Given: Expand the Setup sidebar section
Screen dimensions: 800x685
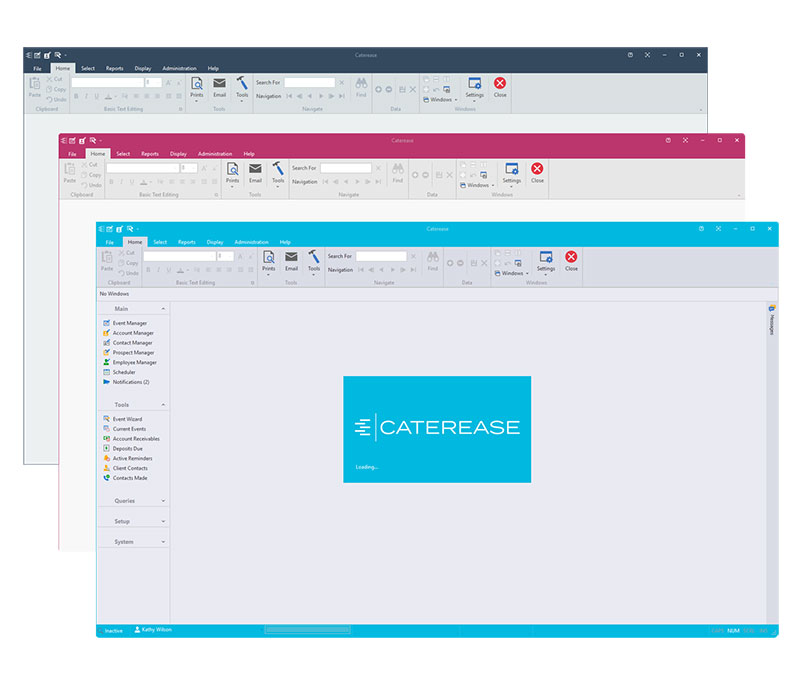Looking at the screenshot, I should pyautogui.click(x=163, y=521).
